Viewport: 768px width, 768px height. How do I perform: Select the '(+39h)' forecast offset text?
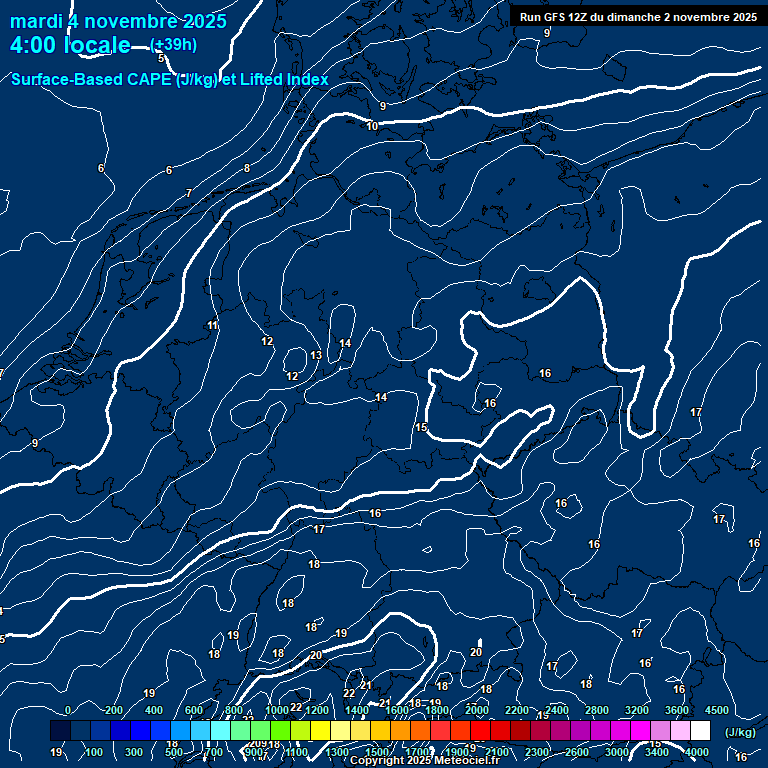(173, 45)
